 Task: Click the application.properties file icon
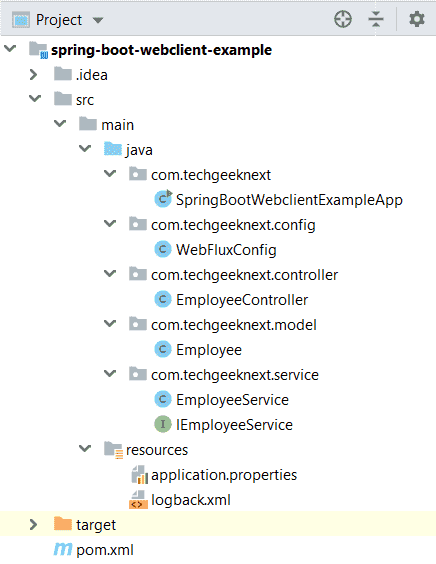click(140, 474)
